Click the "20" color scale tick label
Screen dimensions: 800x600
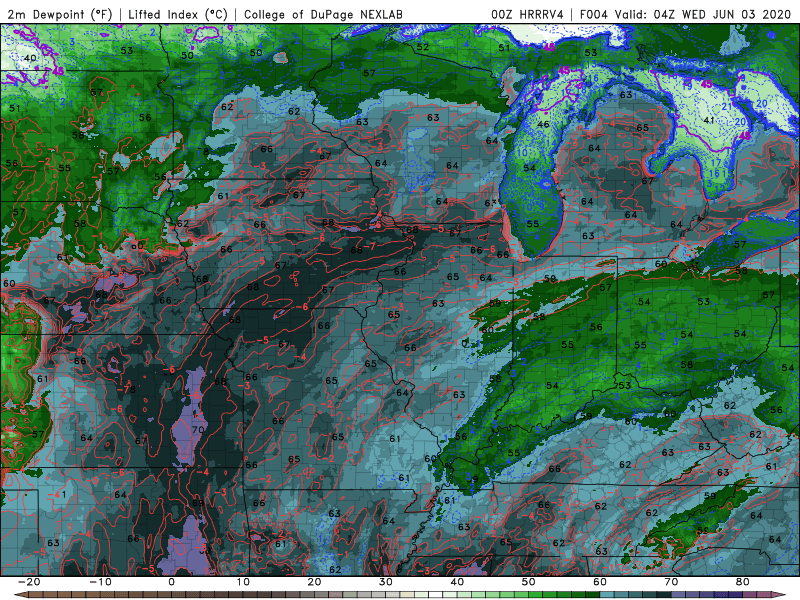click(x=314, y=582)
